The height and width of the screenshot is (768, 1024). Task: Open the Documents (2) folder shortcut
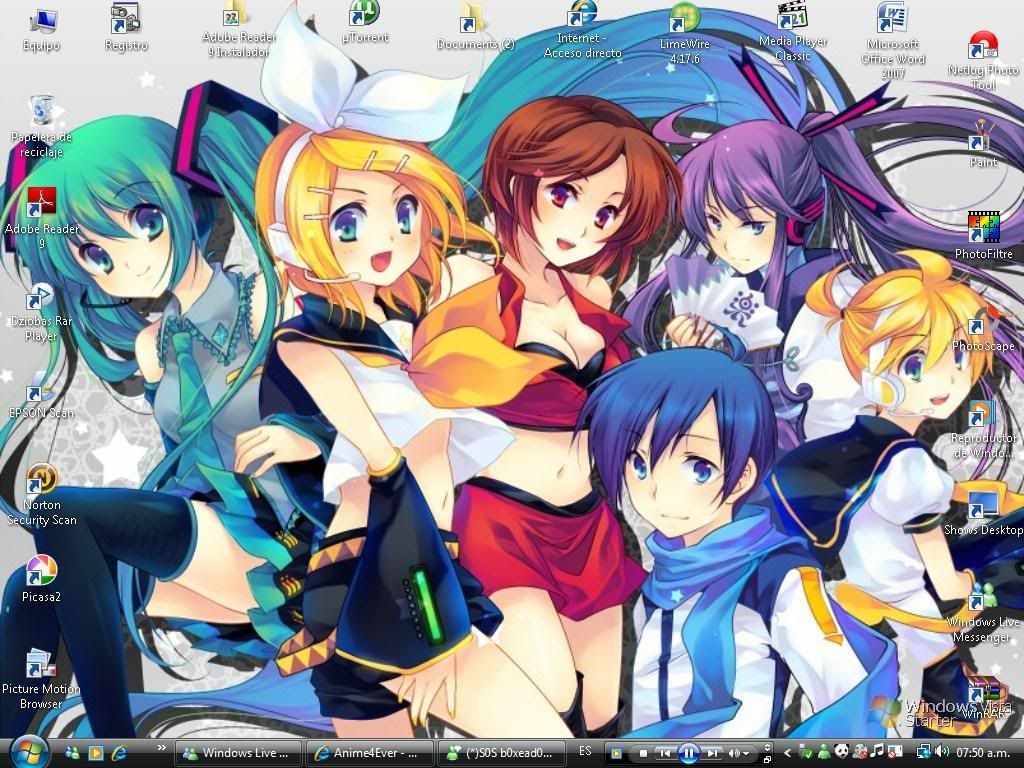point(475,27)
